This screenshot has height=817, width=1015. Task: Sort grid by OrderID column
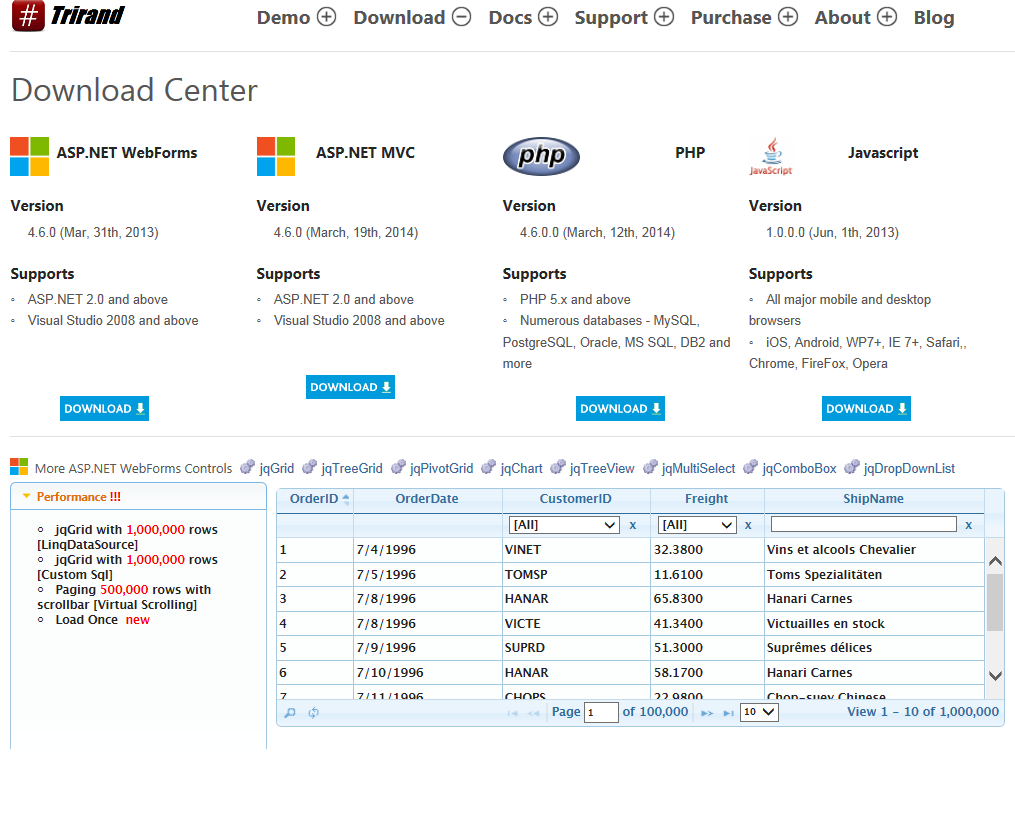[x=315, y=498]
